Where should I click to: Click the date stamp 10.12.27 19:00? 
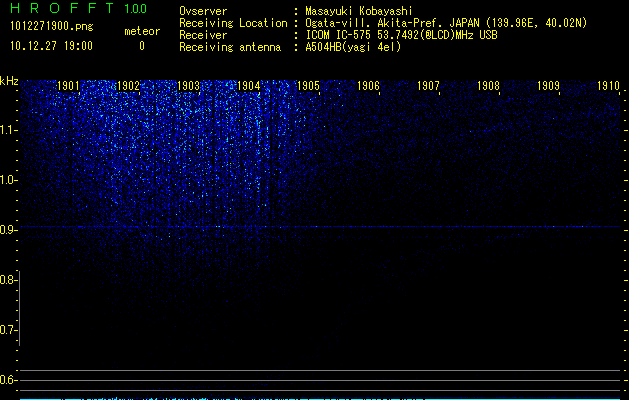(x=51, y=46)
